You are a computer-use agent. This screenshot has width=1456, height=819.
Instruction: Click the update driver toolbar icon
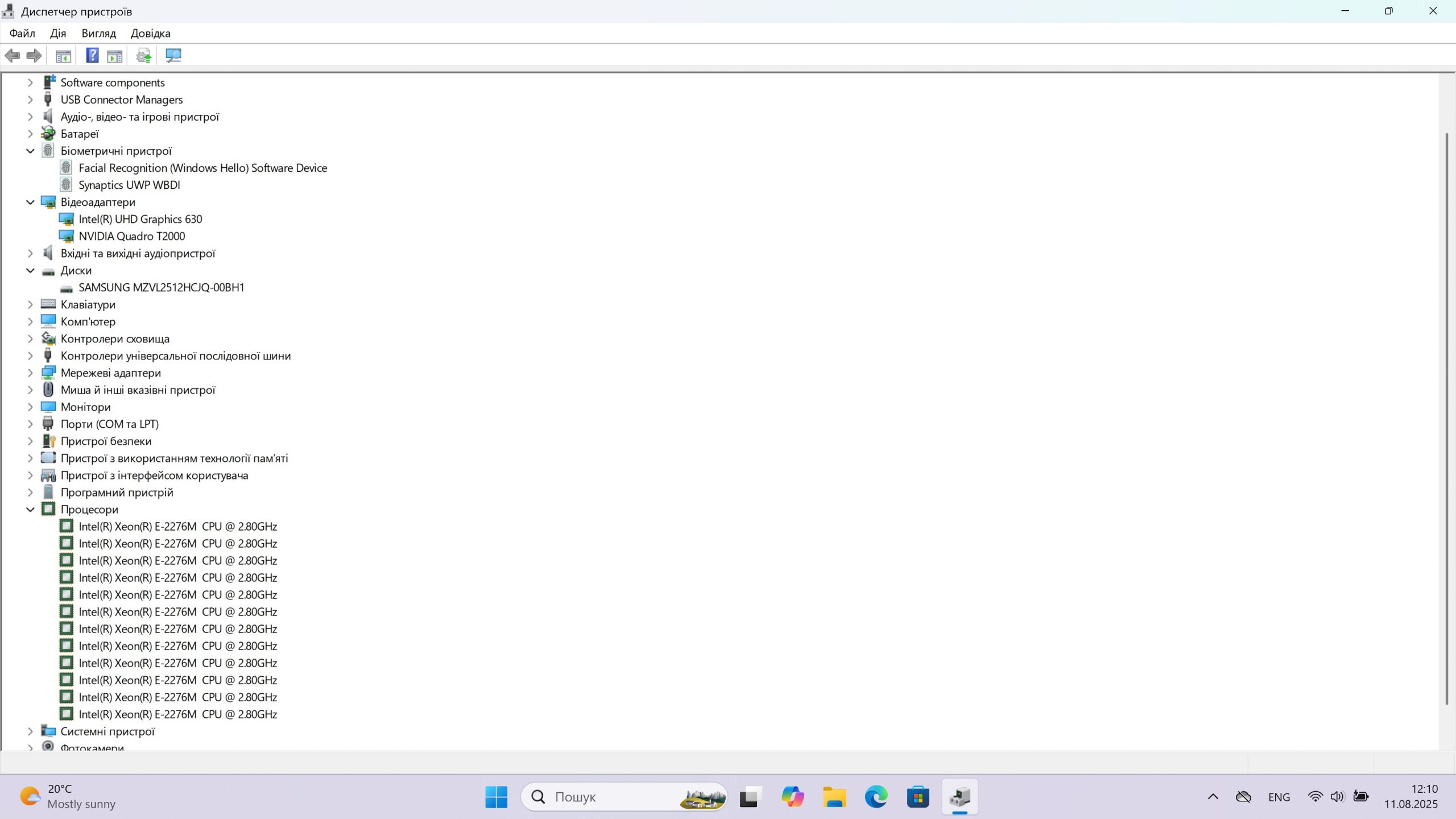[x=144, y=56]
